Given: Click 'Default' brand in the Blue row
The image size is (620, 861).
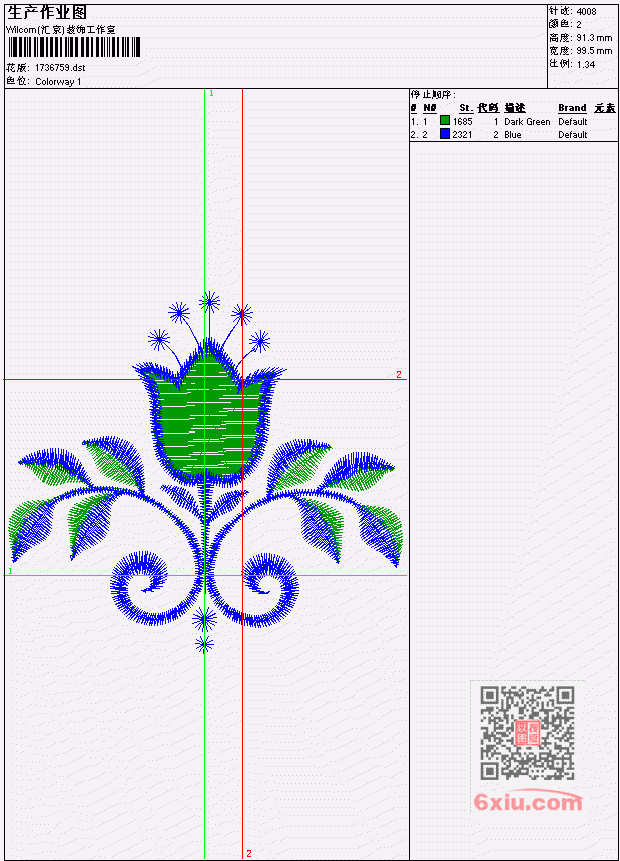Looking at the screenshot, I should point(573,135).
